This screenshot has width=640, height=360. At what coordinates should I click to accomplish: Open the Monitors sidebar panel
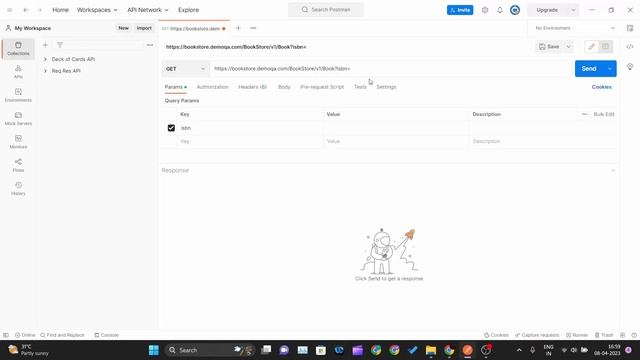[x=18, y=142]
